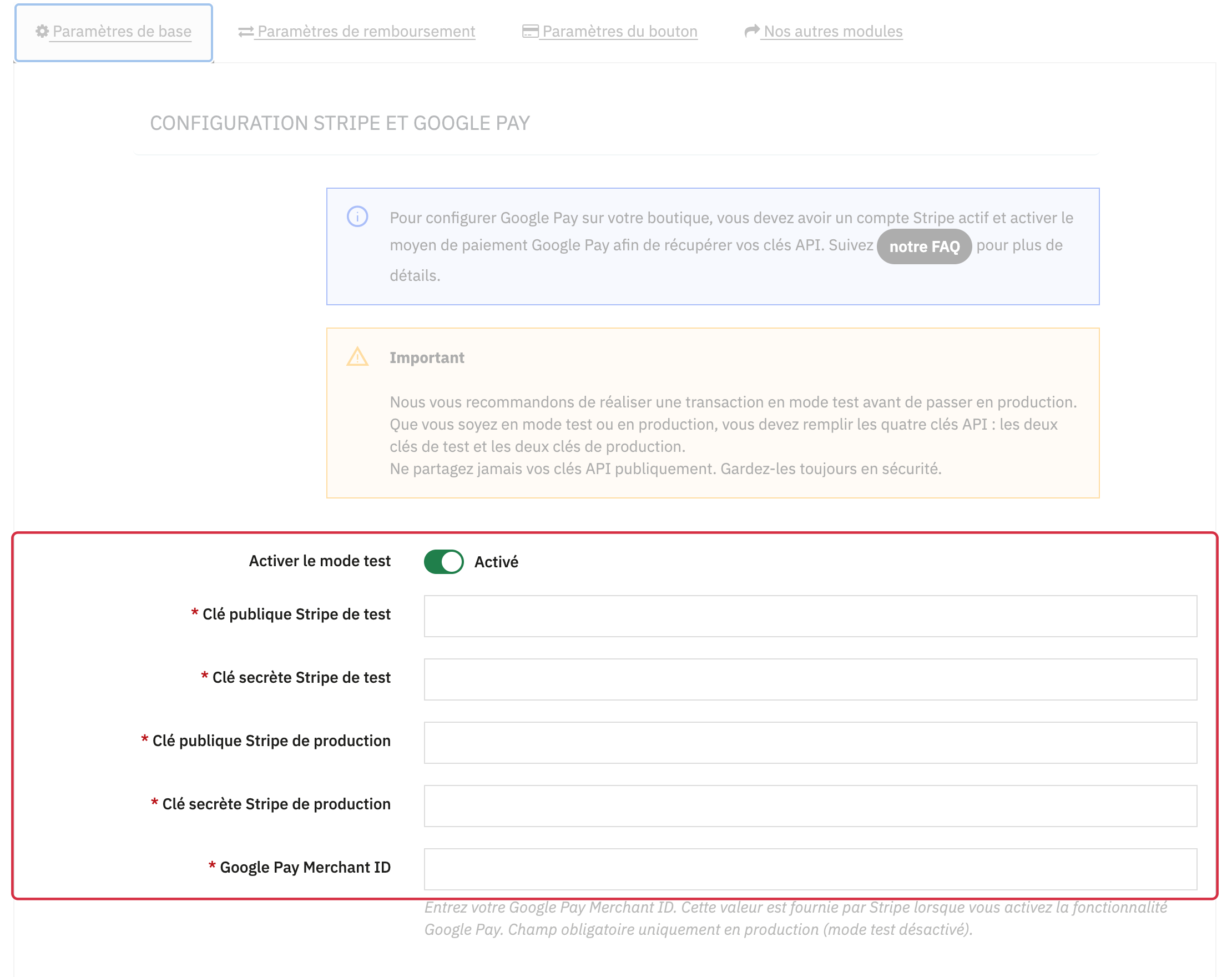Screen dimensions: 1232x977
Task: Click the Important heading in the warning box
Action: pos(427,358)
